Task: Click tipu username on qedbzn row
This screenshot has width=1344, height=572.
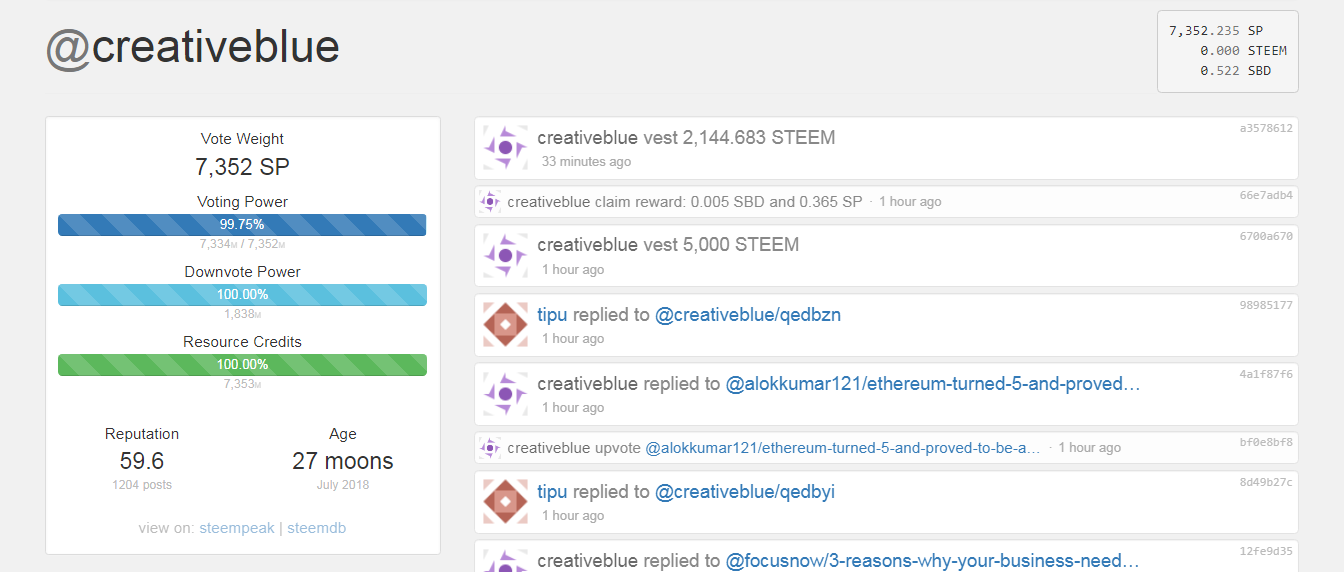Action: click(x=552, y=315)
